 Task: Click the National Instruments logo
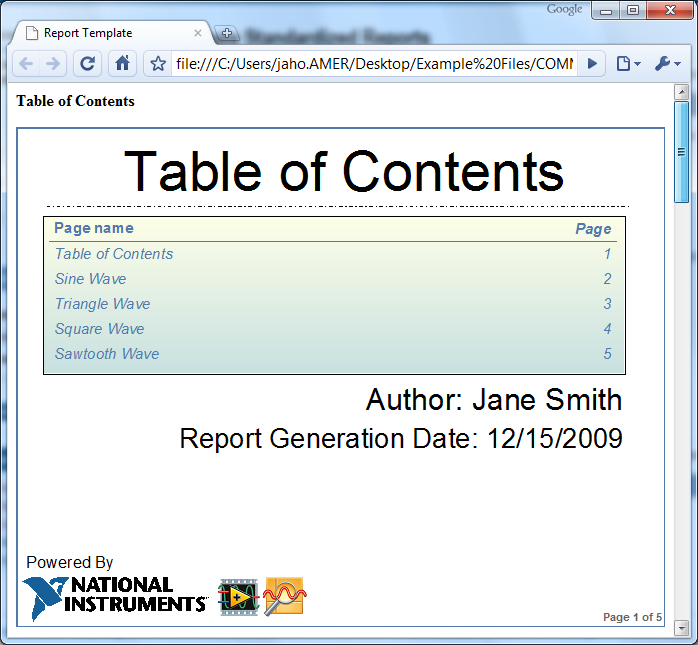114,597
